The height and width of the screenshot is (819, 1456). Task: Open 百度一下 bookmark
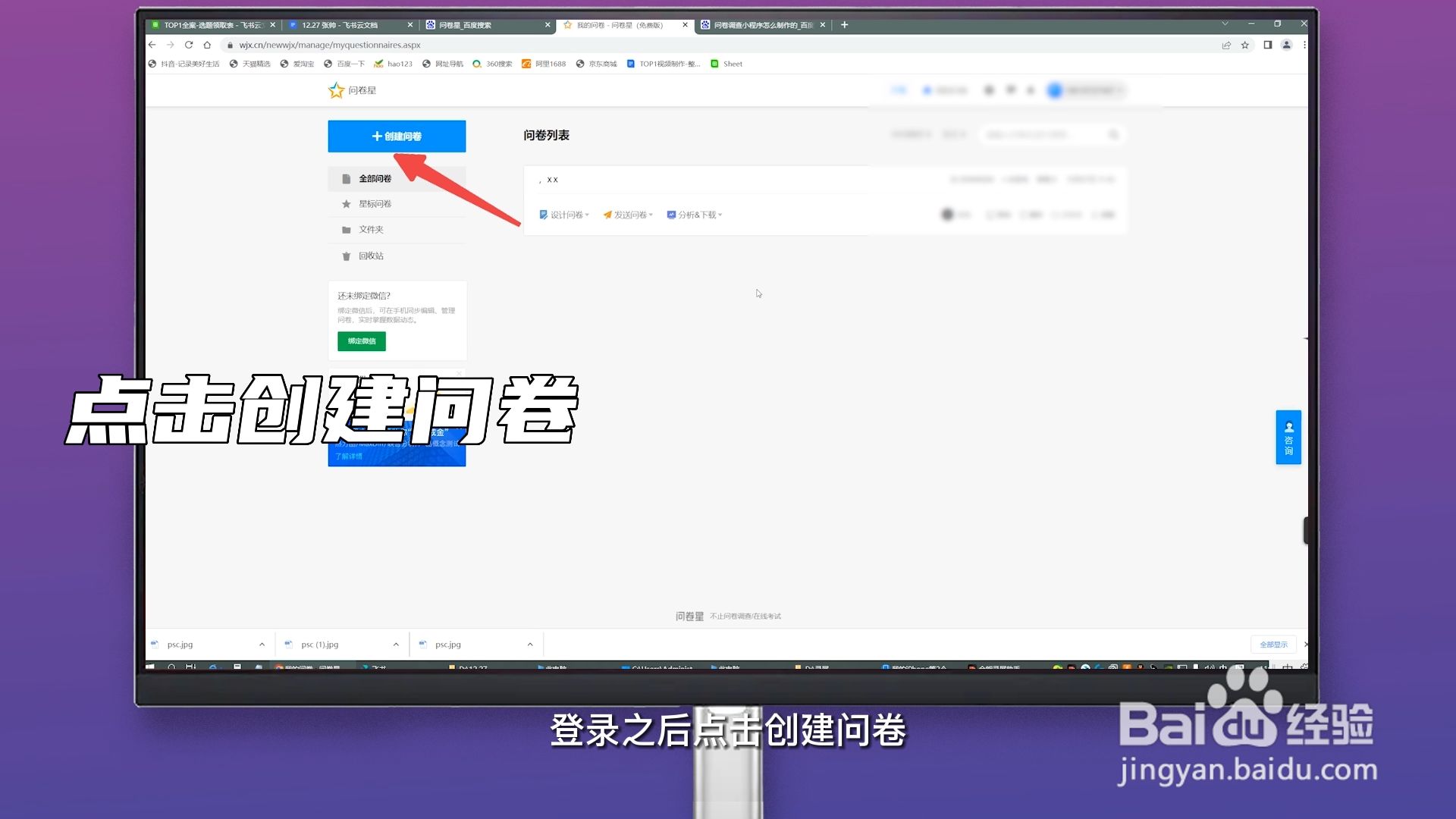pos(344,64)
